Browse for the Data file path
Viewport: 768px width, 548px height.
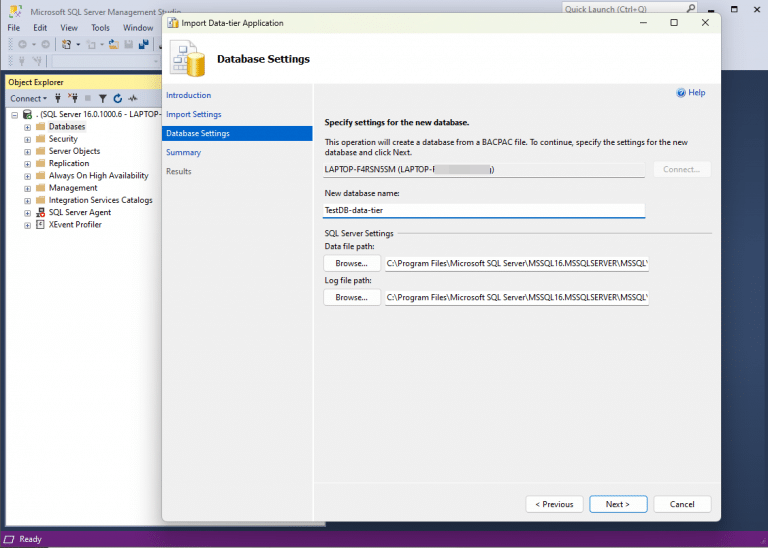(352, 263)
